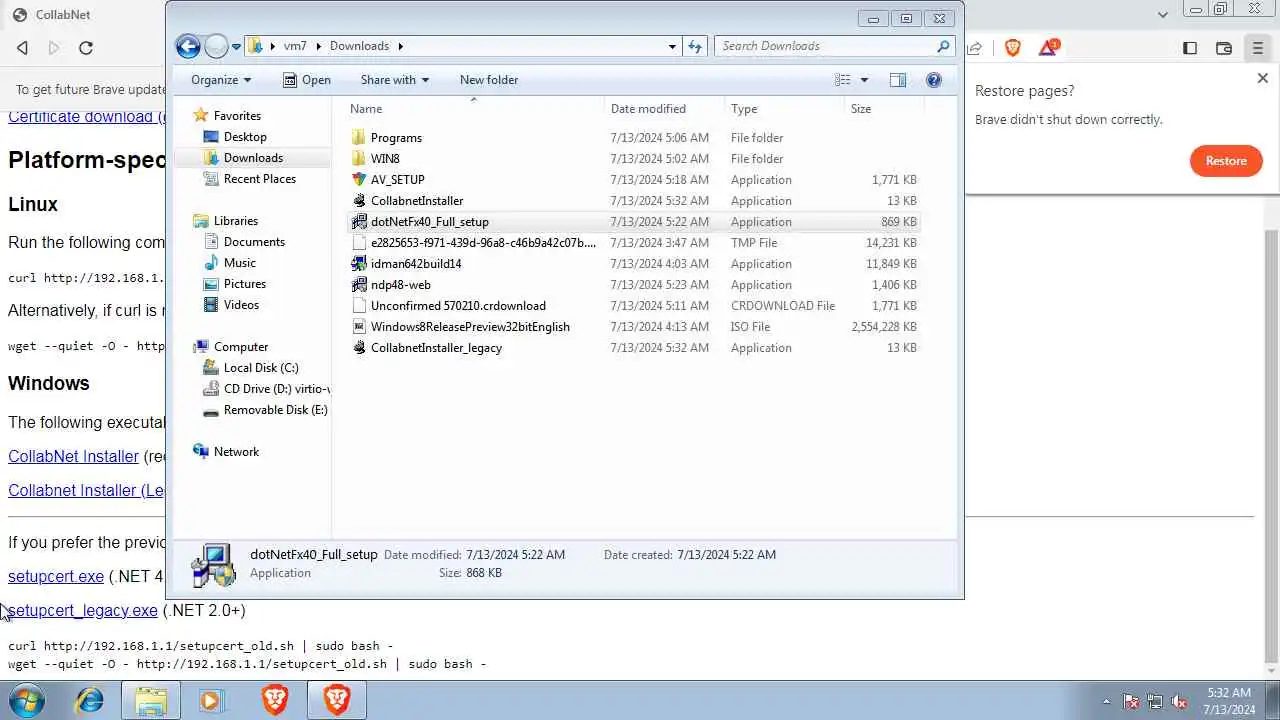Dismiss the Restore pages prompt
Image resolution: width=1280 pixels, height=720 pixels.
(x=1262, y=78)
